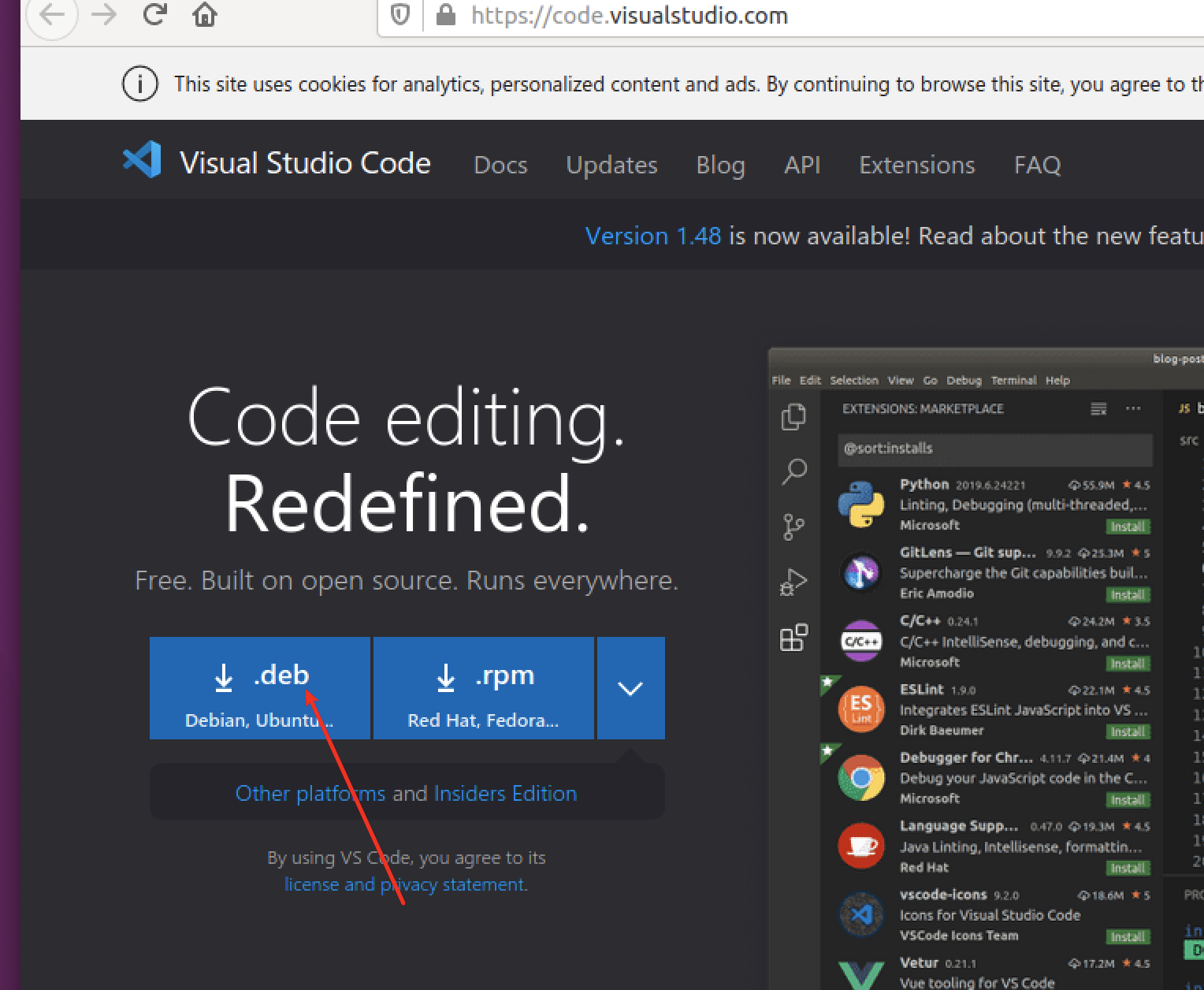Click the Python extension snake icon
This screenshot has height=990, width=1204.
(861, 504)
